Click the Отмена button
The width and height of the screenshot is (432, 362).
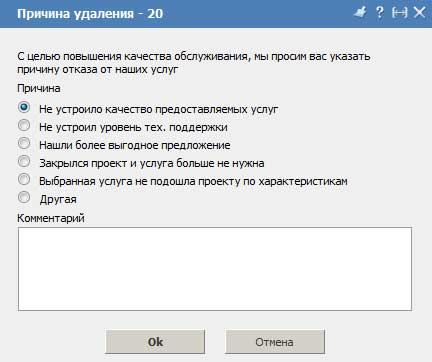[x=275, y=342]
